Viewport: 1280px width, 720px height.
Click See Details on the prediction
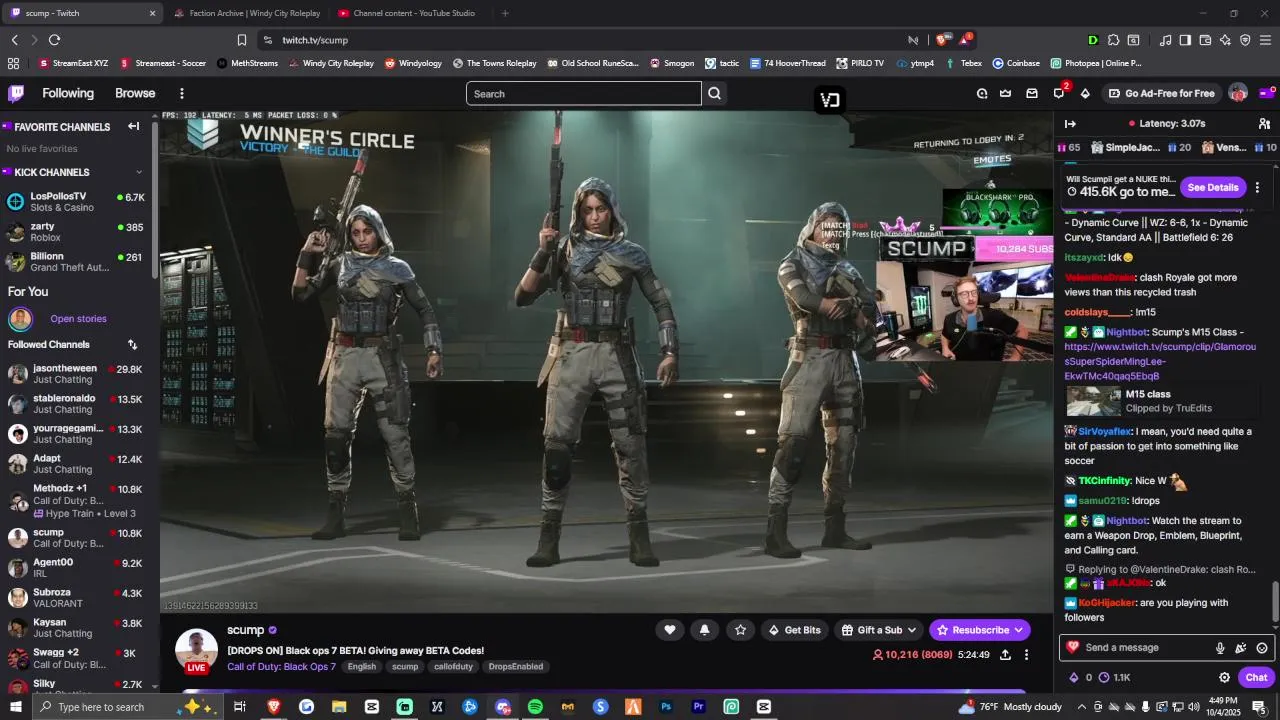[x=1212, y=187]
